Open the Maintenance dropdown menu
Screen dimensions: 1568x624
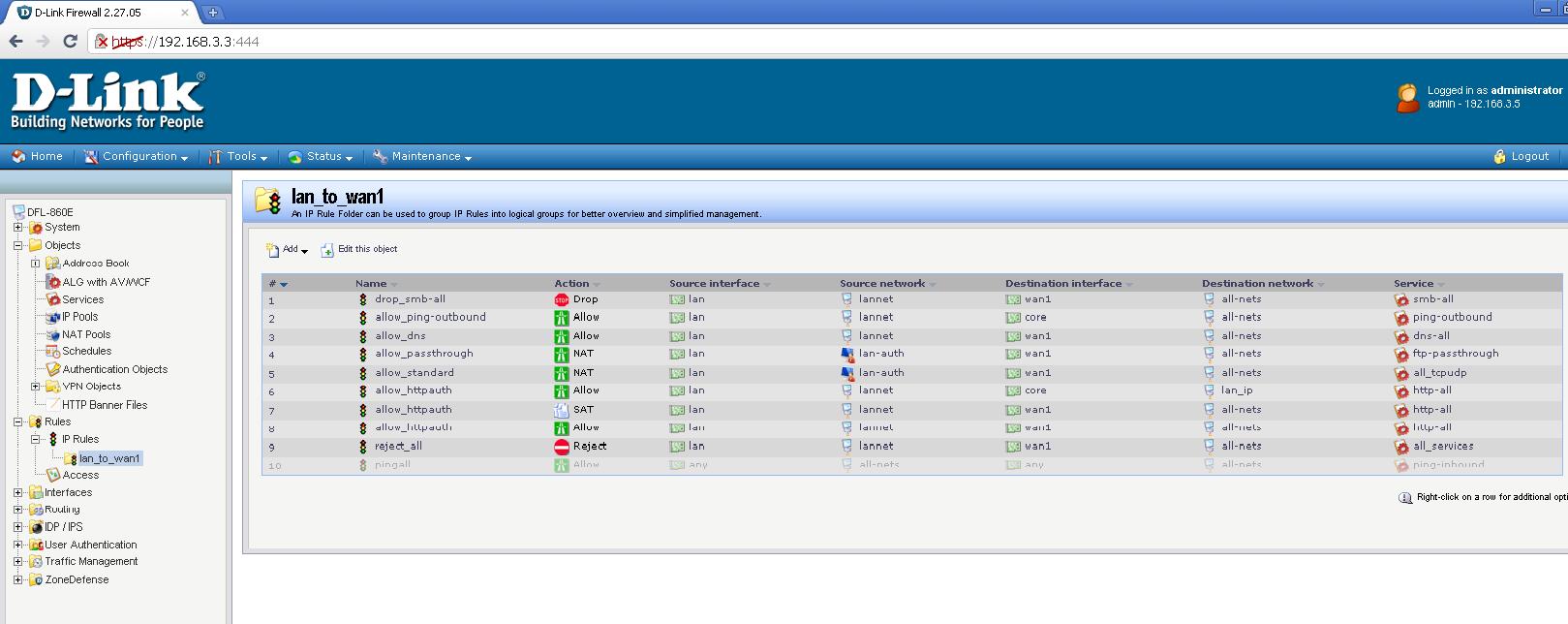pos(422,156)
